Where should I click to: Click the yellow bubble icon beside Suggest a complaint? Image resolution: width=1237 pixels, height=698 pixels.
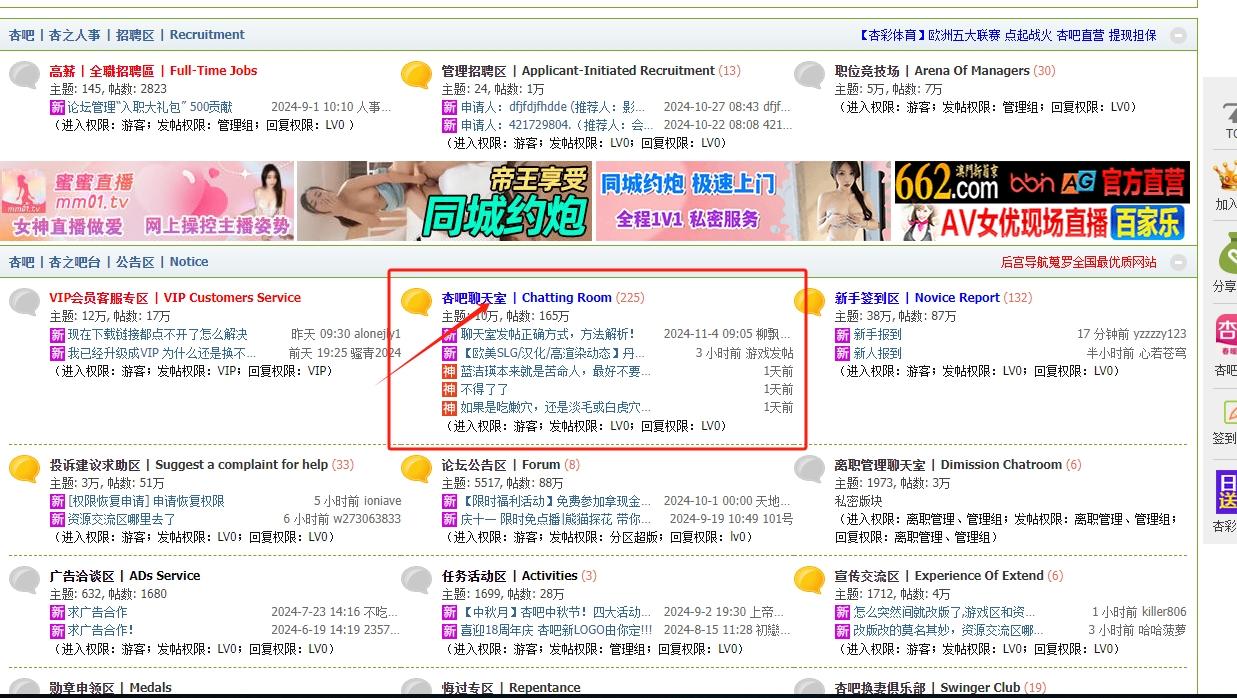click(25, 469)
